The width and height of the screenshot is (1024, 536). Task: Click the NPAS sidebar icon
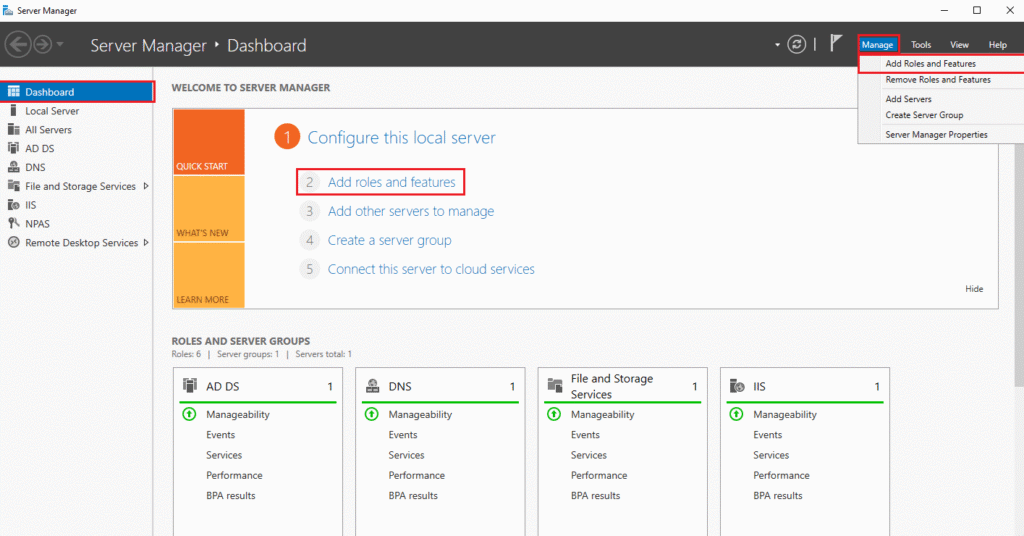(x=13, y=223)
